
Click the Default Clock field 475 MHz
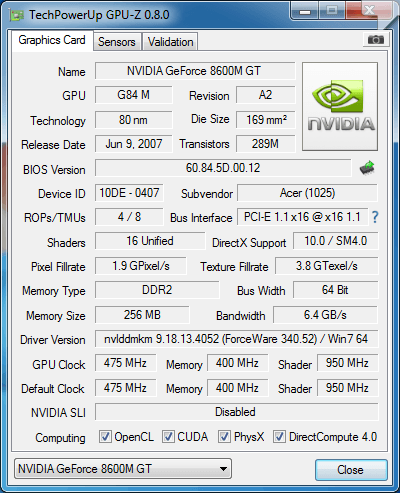[x=125, y=388]
